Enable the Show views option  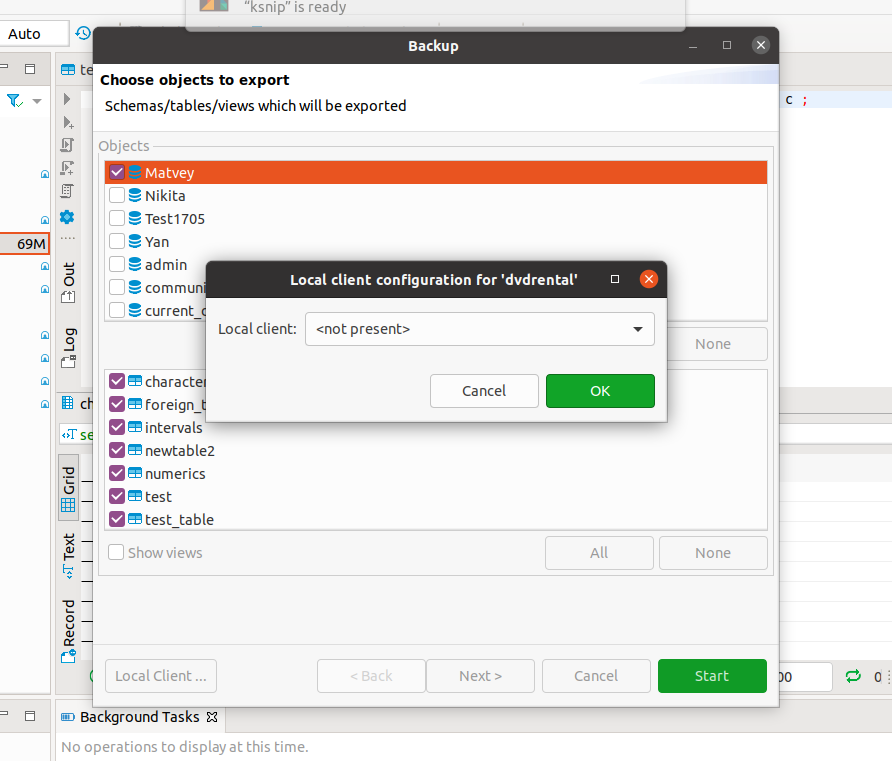(115, 552)
